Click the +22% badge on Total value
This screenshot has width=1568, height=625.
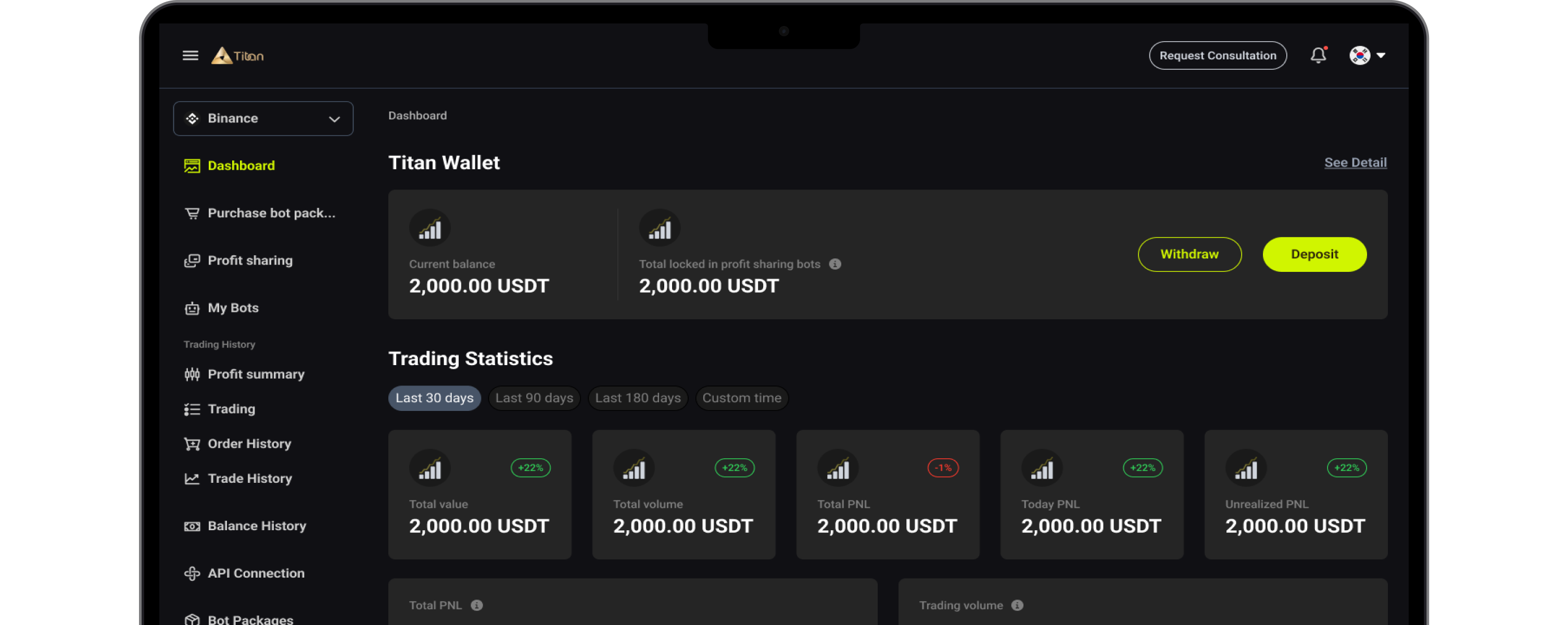[530, 468]
